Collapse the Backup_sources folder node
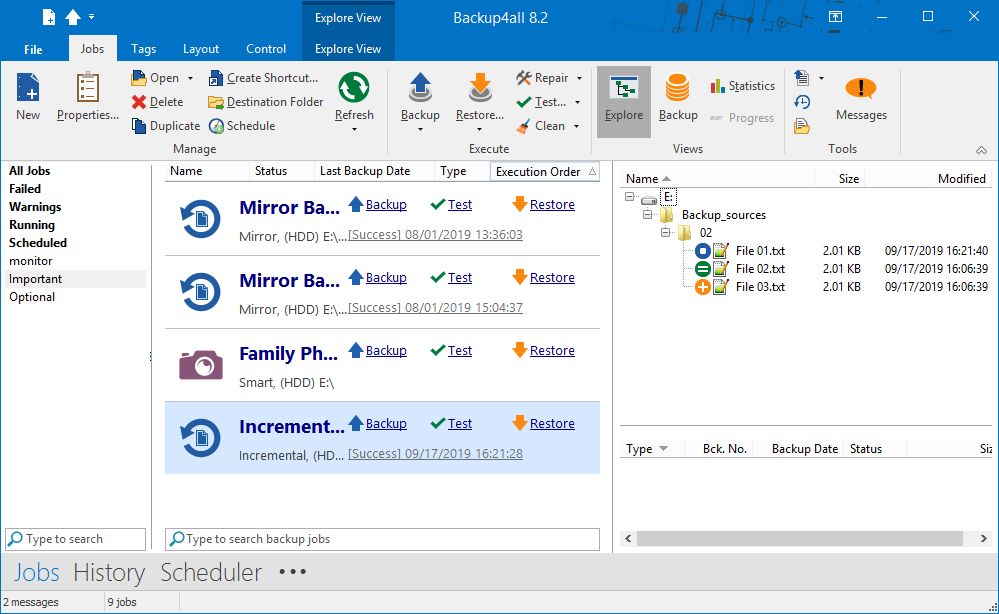The width and height of the screenshot is (999, 614). point(648,215)
